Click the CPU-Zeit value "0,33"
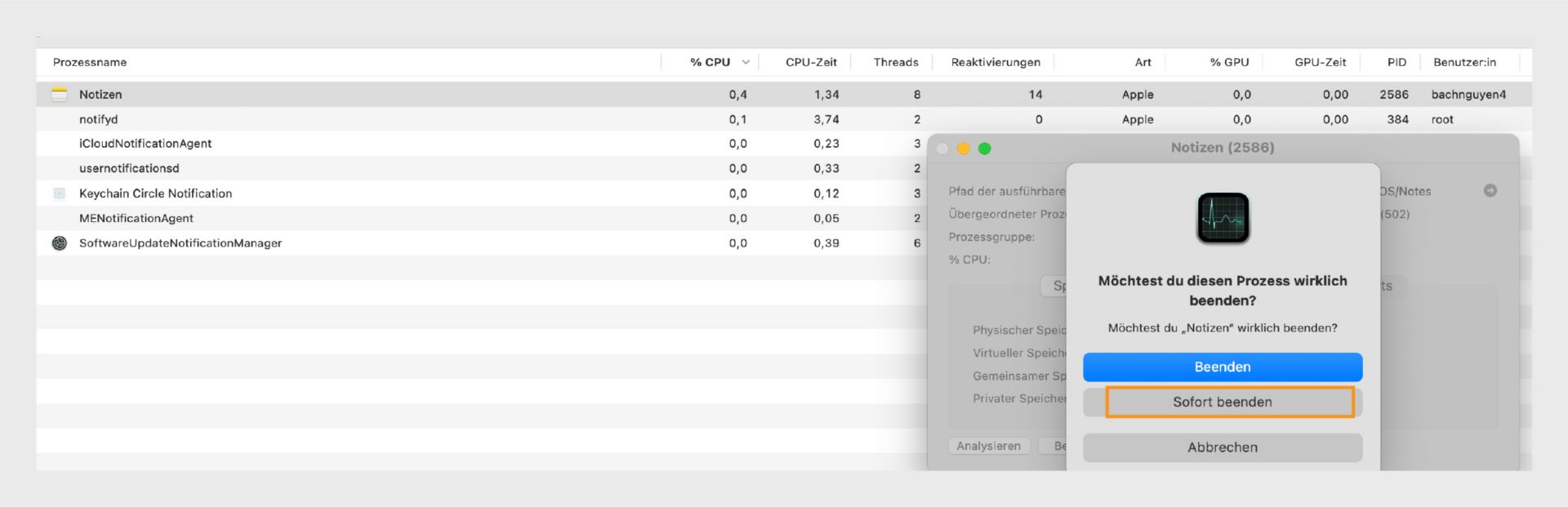The height and width of the screenshot is (507, 1568). tap(826, 168)
